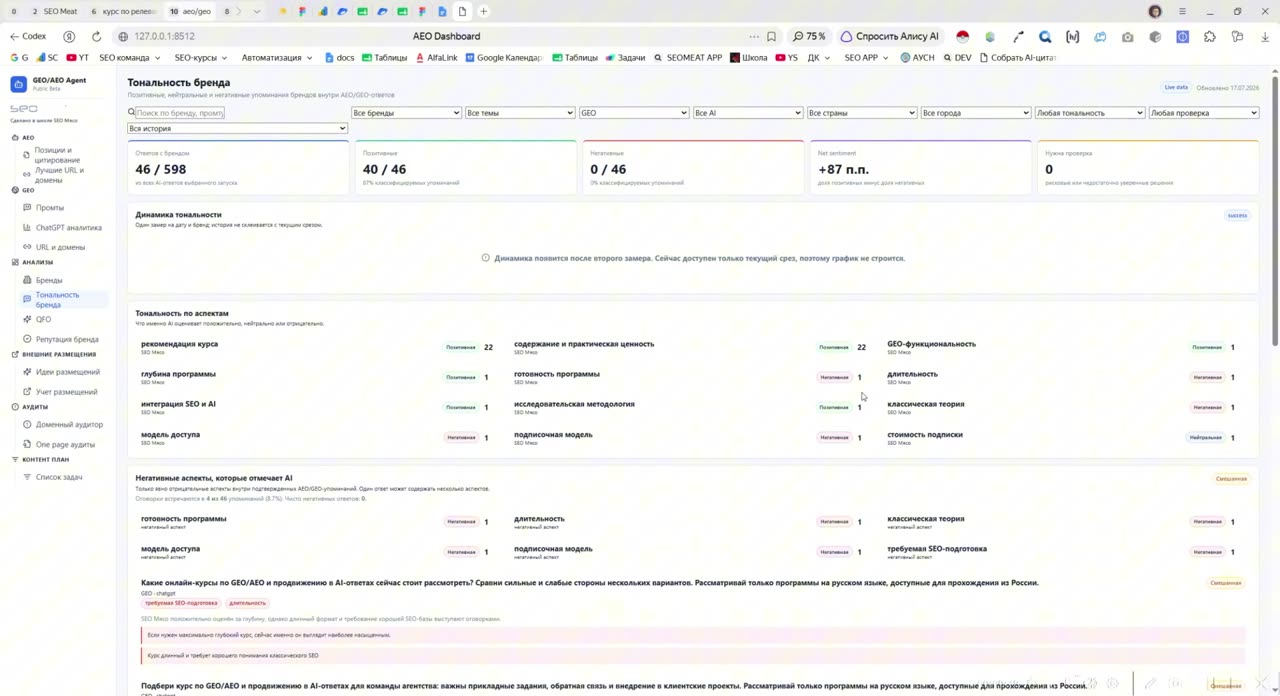Screen dimensions: 1280x696
Task: Open the Промты page in sidebar
Action: tap(50, 208)
